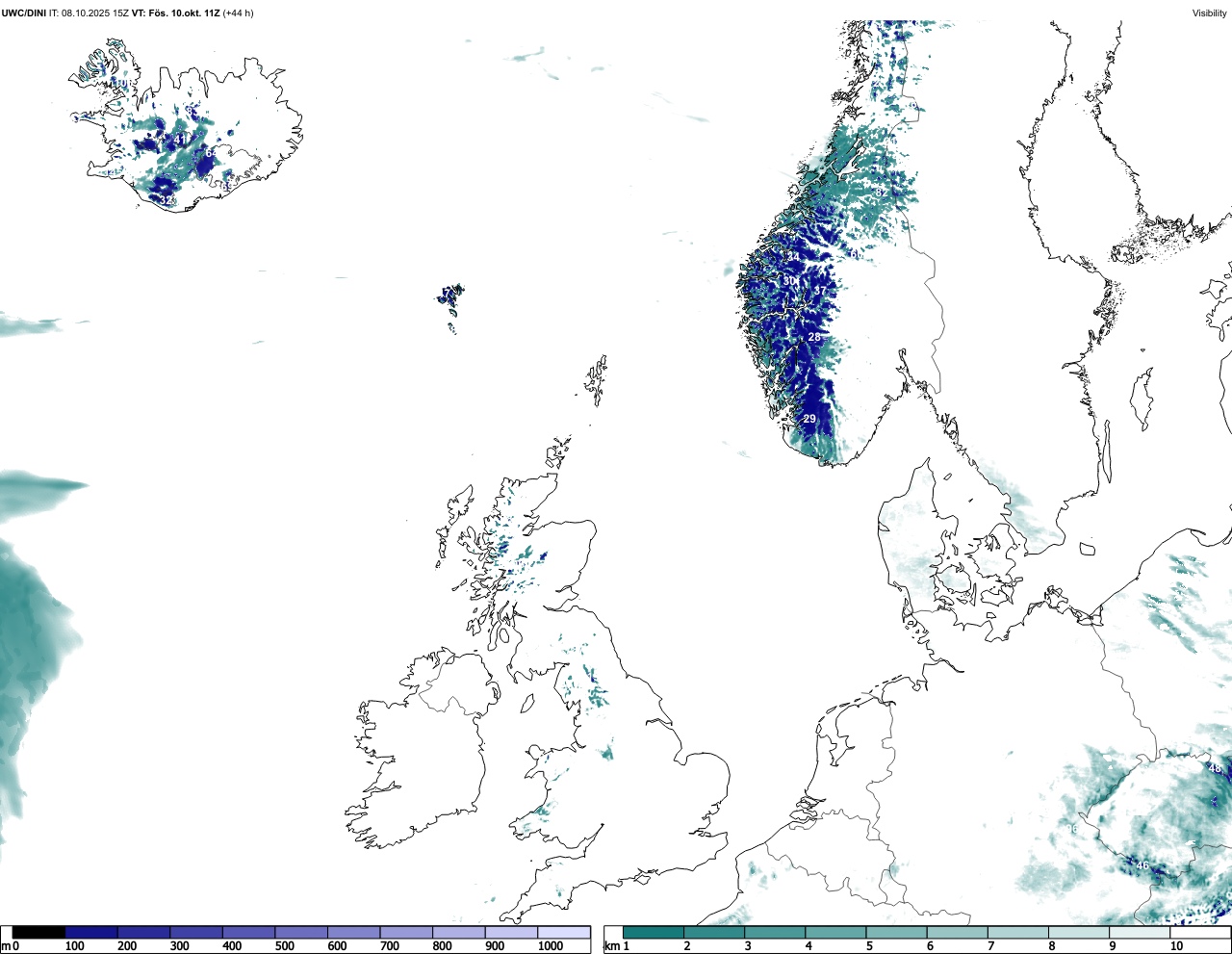Click the '41' value over Iceland
This screenshot has width=1232, height=954.
pyautogui.click(x=180, y=141)
